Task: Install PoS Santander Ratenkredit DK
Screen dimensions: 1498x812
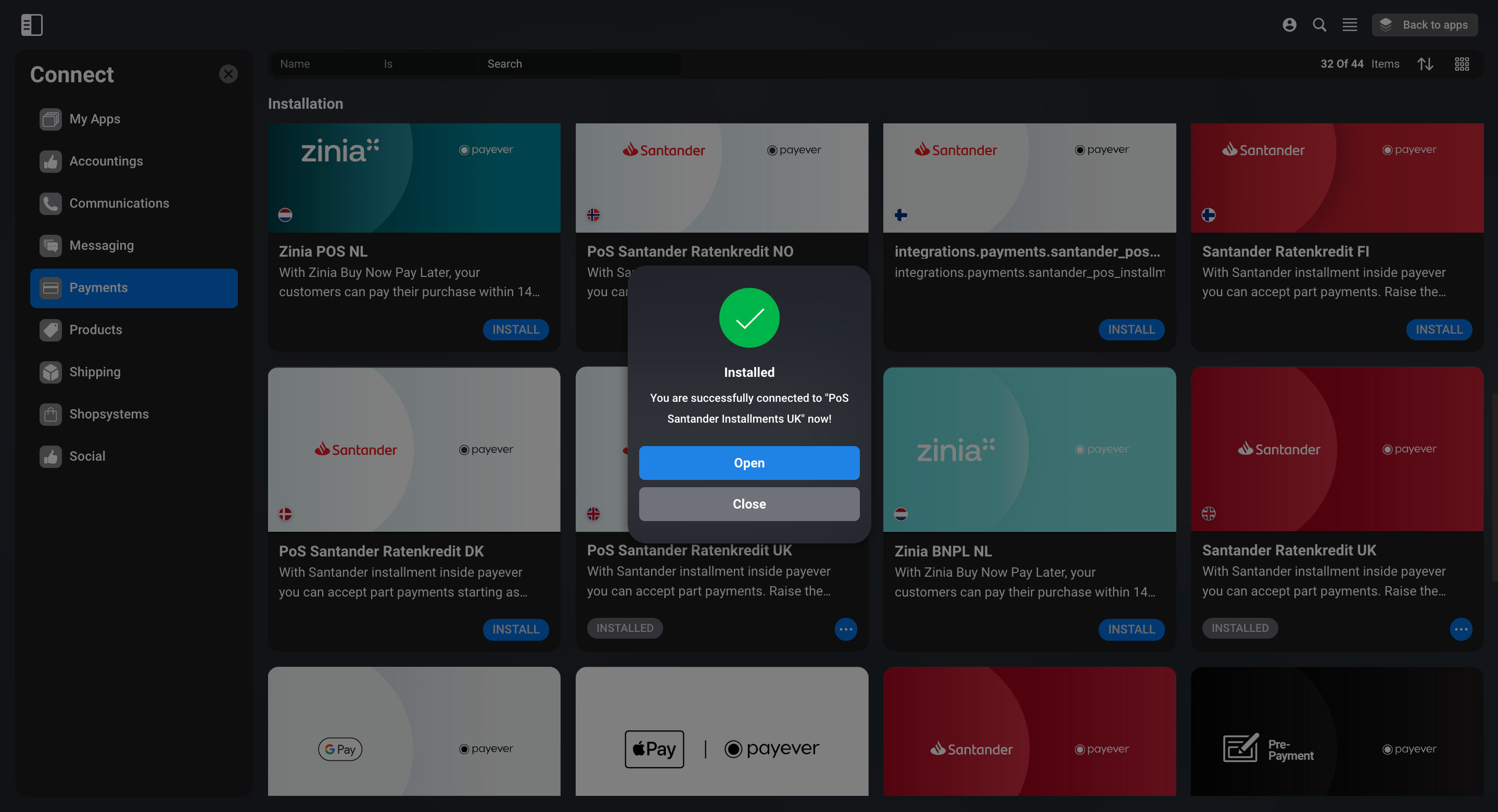Action: coord(516,629)
